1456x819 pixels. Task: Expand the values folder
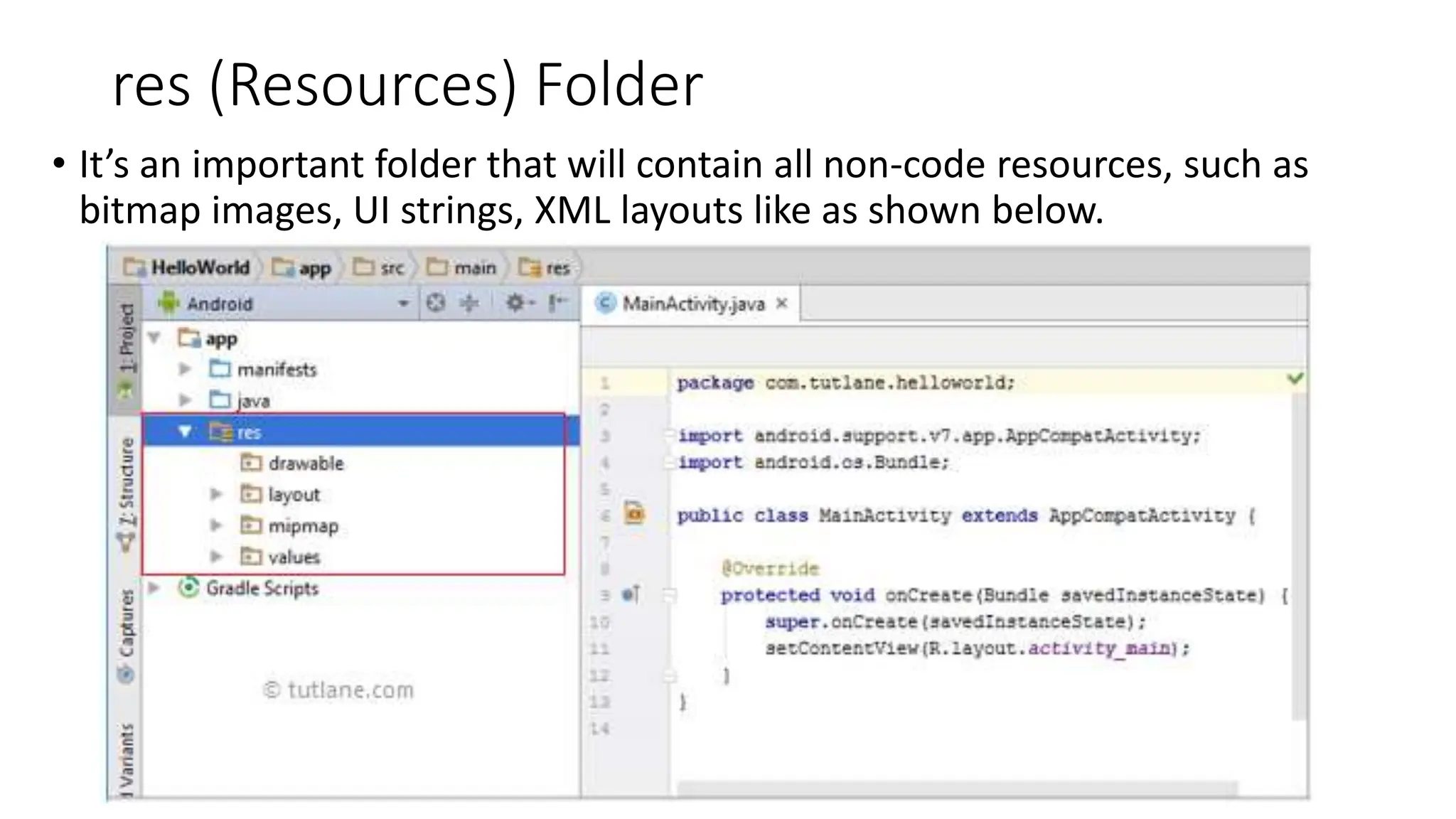click(x=216, y=556)
